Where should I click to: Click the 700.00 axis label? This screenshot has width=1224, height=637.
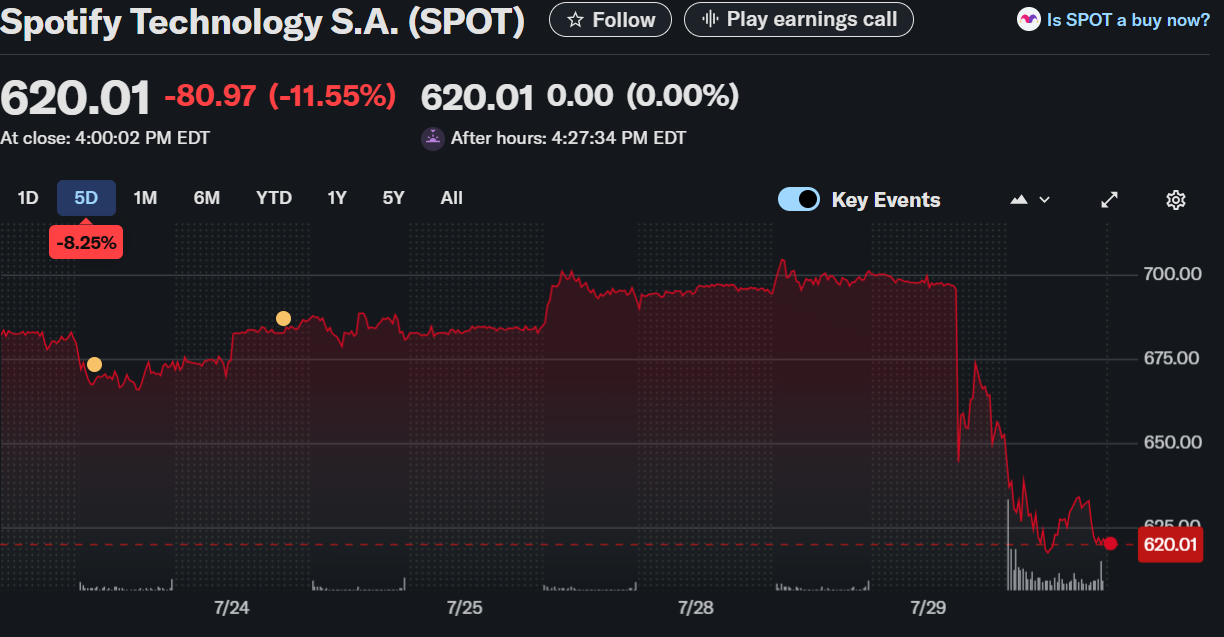pos(1172,274)
